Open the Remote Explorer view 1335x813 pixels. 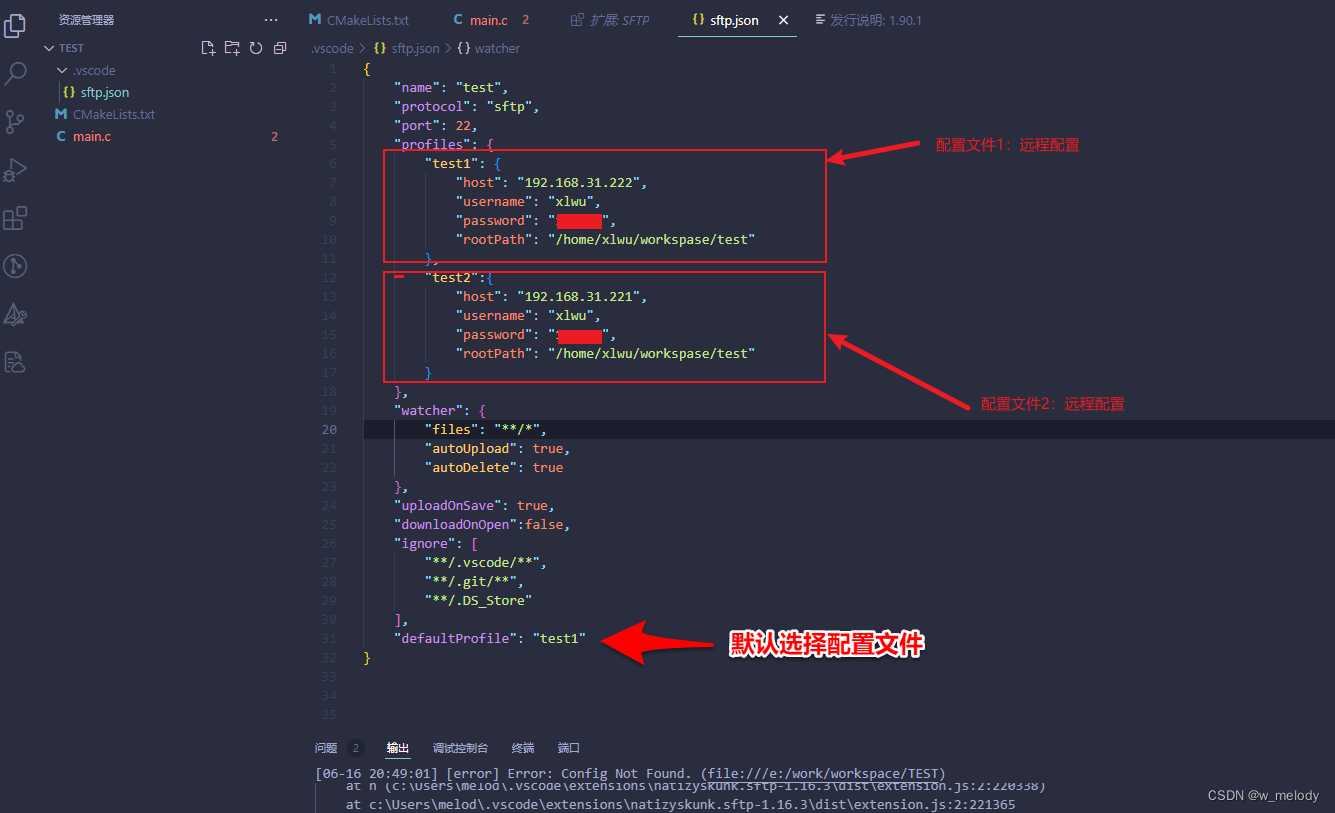pyautogui.click(x=15, y=266)
